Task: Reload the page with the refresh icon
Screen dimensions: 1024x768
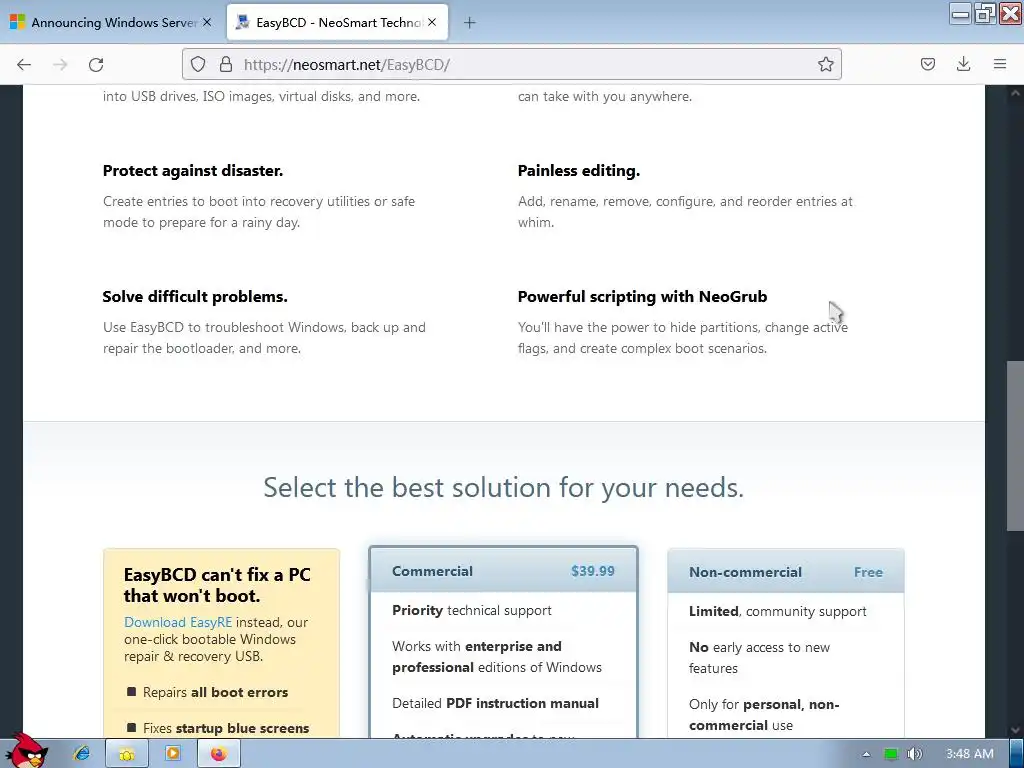Action: pyautogui.click(x=96, y=64)
